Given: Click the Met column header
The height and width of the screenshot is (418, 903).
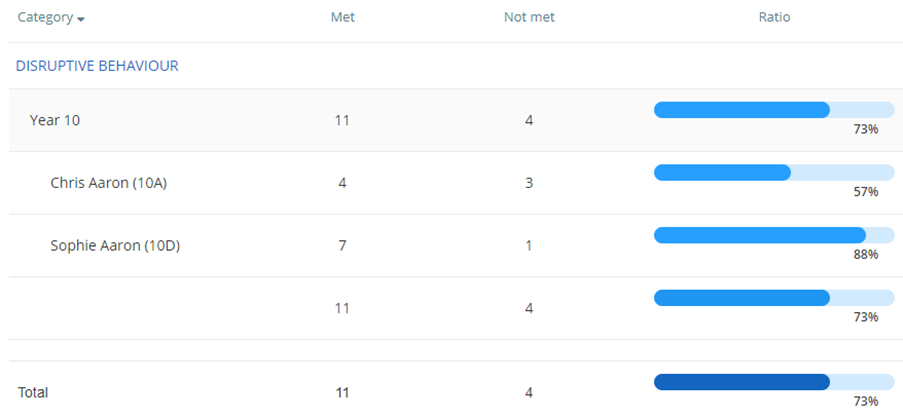Looking at the screenshot, I should pyautogui.click(x=343, y=17).
